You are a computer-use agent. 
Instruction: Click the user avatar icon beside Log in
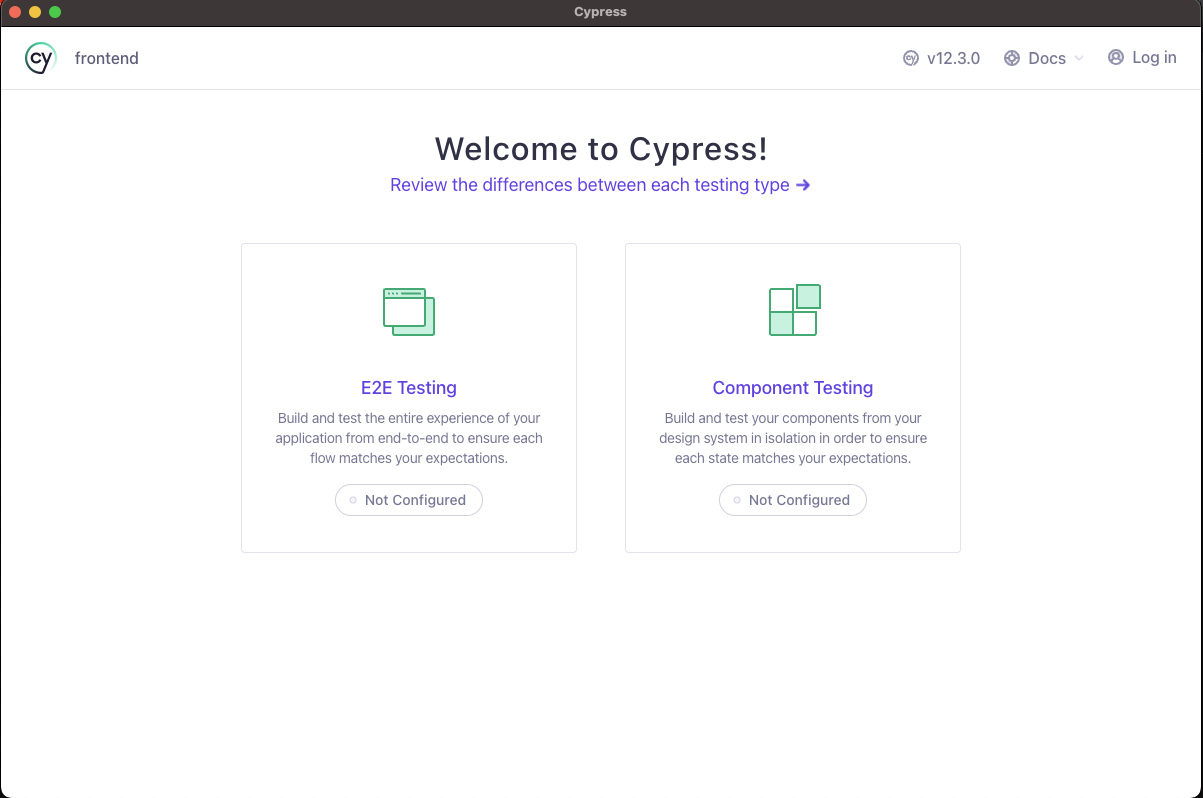[1116, 57]
